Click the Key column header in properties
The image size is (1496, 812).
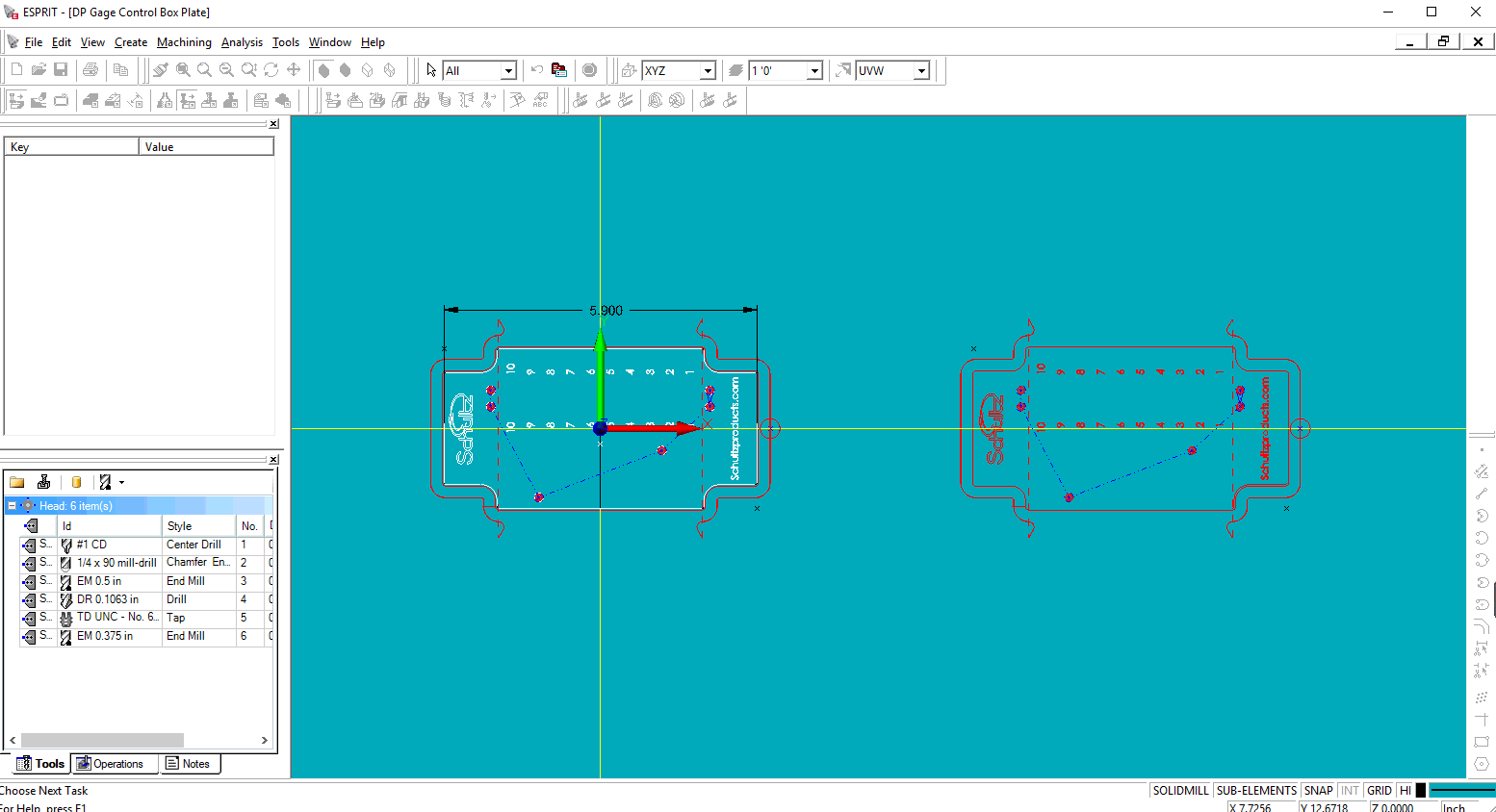pyautogui.click(x=72, y=147)
